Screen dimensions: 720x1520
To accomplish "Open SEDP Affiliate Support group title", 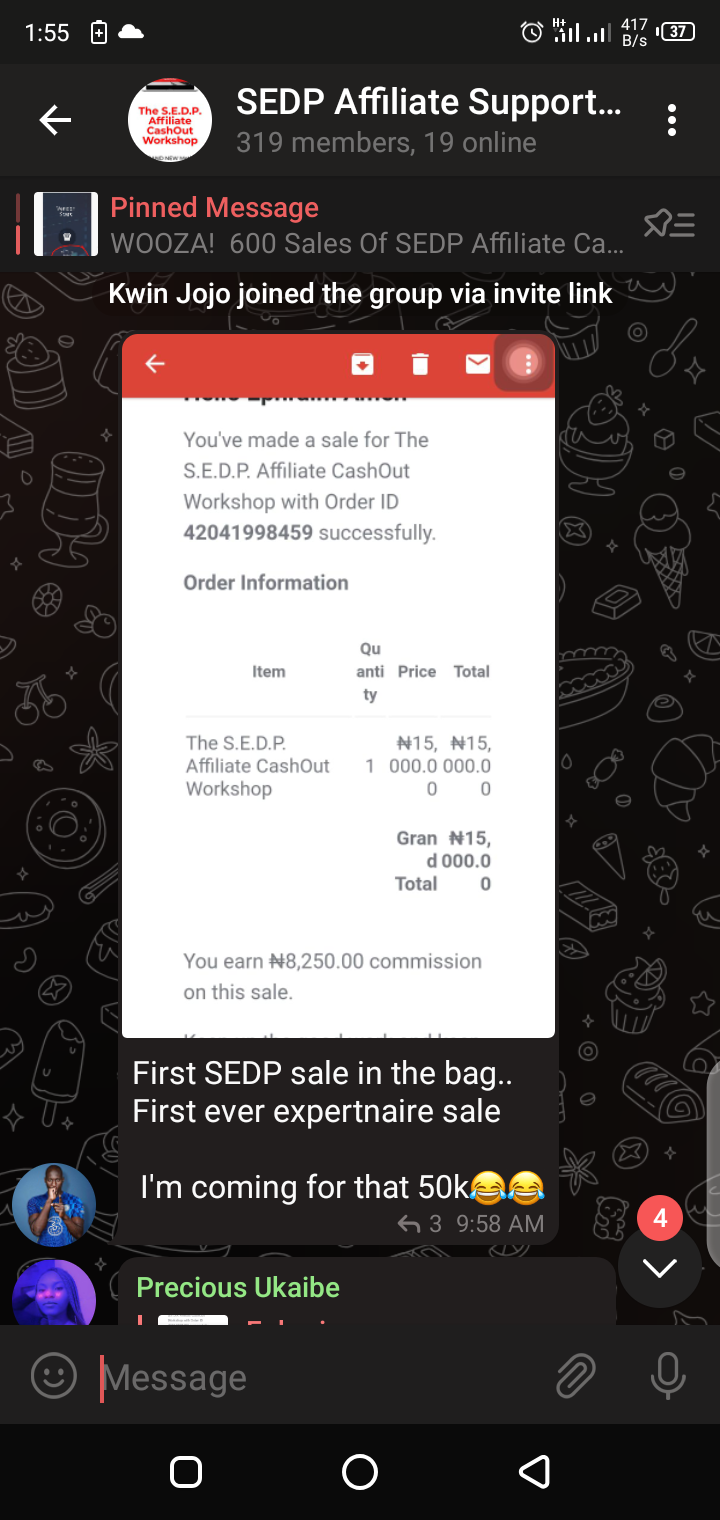I will click(429, 102).
